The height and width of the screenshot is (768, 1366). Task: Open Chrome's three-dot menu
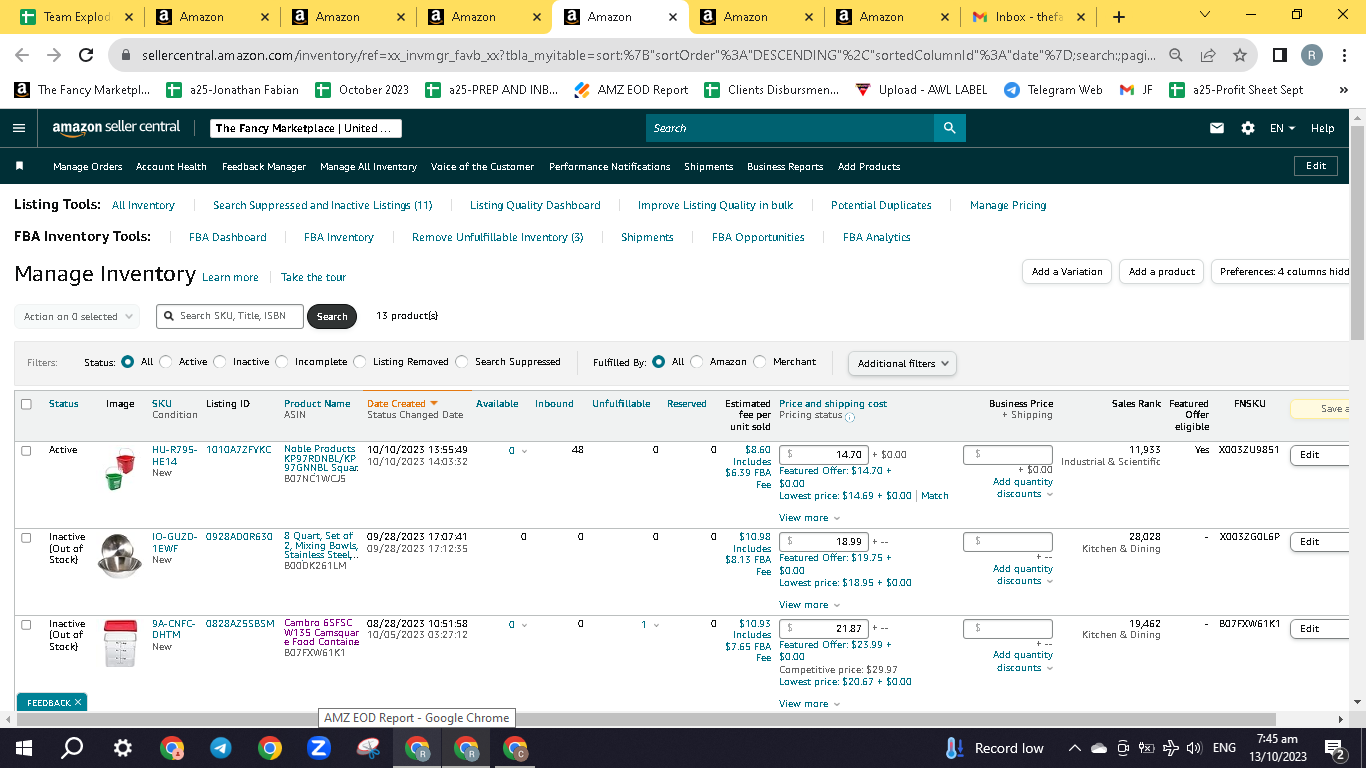tap(1345, 56)
